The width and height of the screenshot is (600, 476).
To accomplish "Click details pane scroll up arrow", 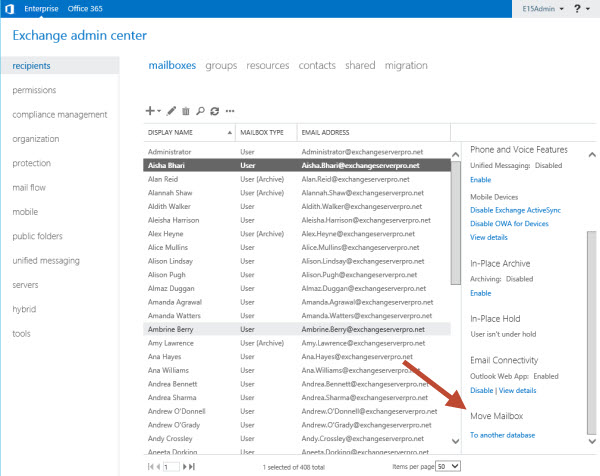I will (592, 155).
